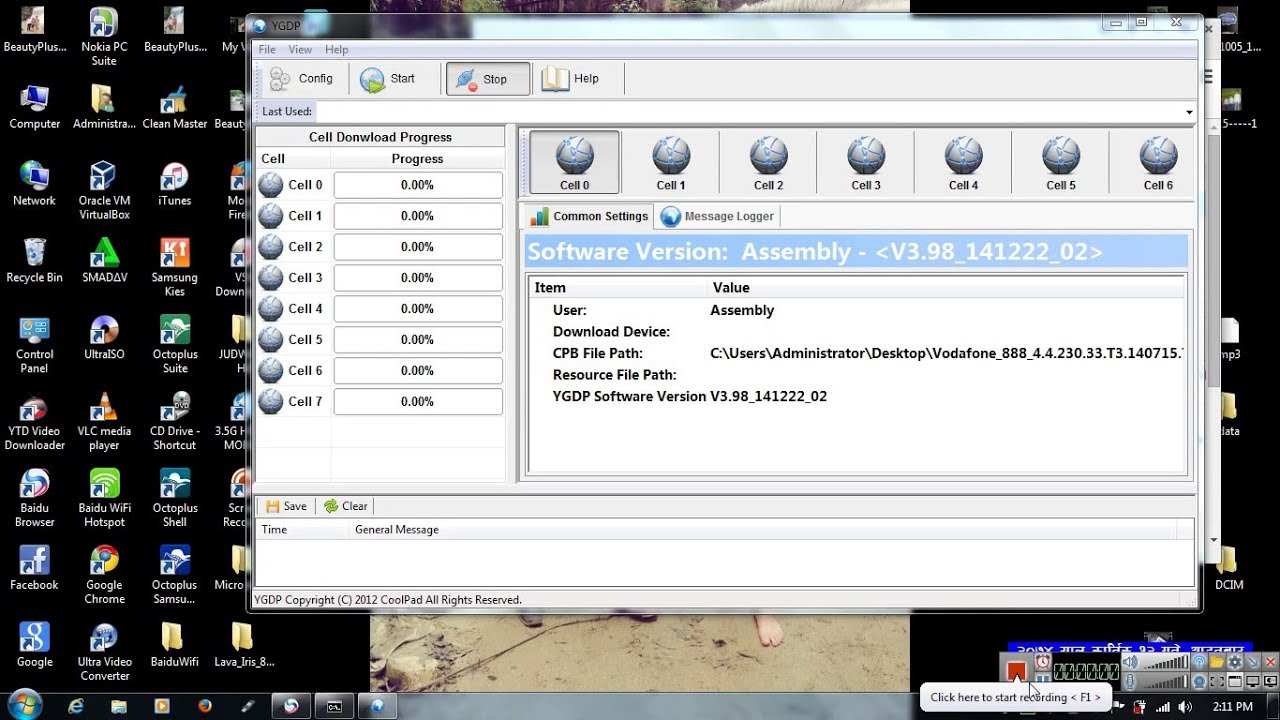Click the Item column header
This screenshot has height=720, width=1280.
[617, 288]
